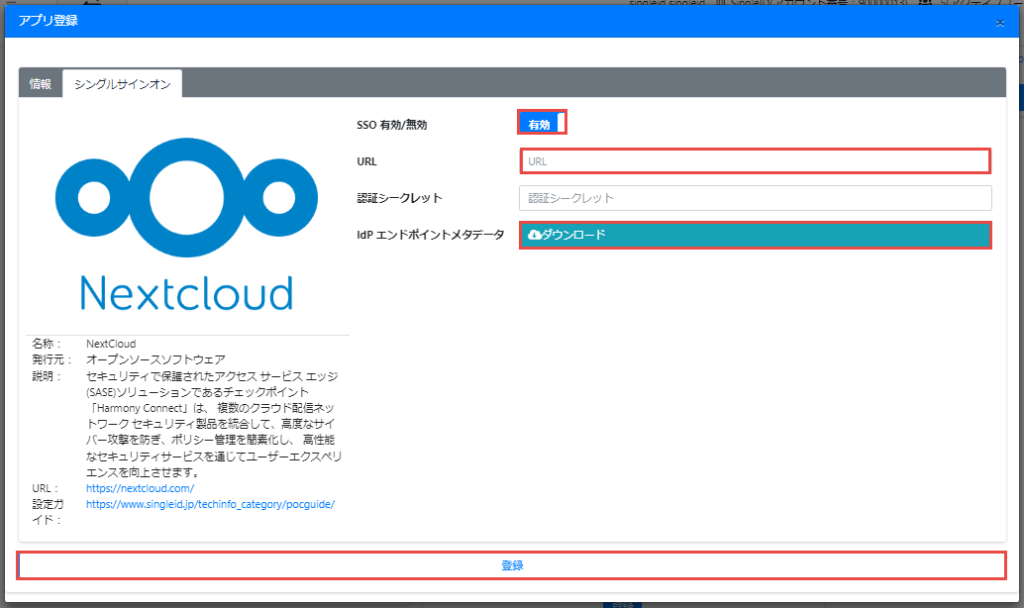Click the IdP エンドポイントメタデータ label
The image size is (1024, 608).
pyautogui.click(x=430, y=235)
